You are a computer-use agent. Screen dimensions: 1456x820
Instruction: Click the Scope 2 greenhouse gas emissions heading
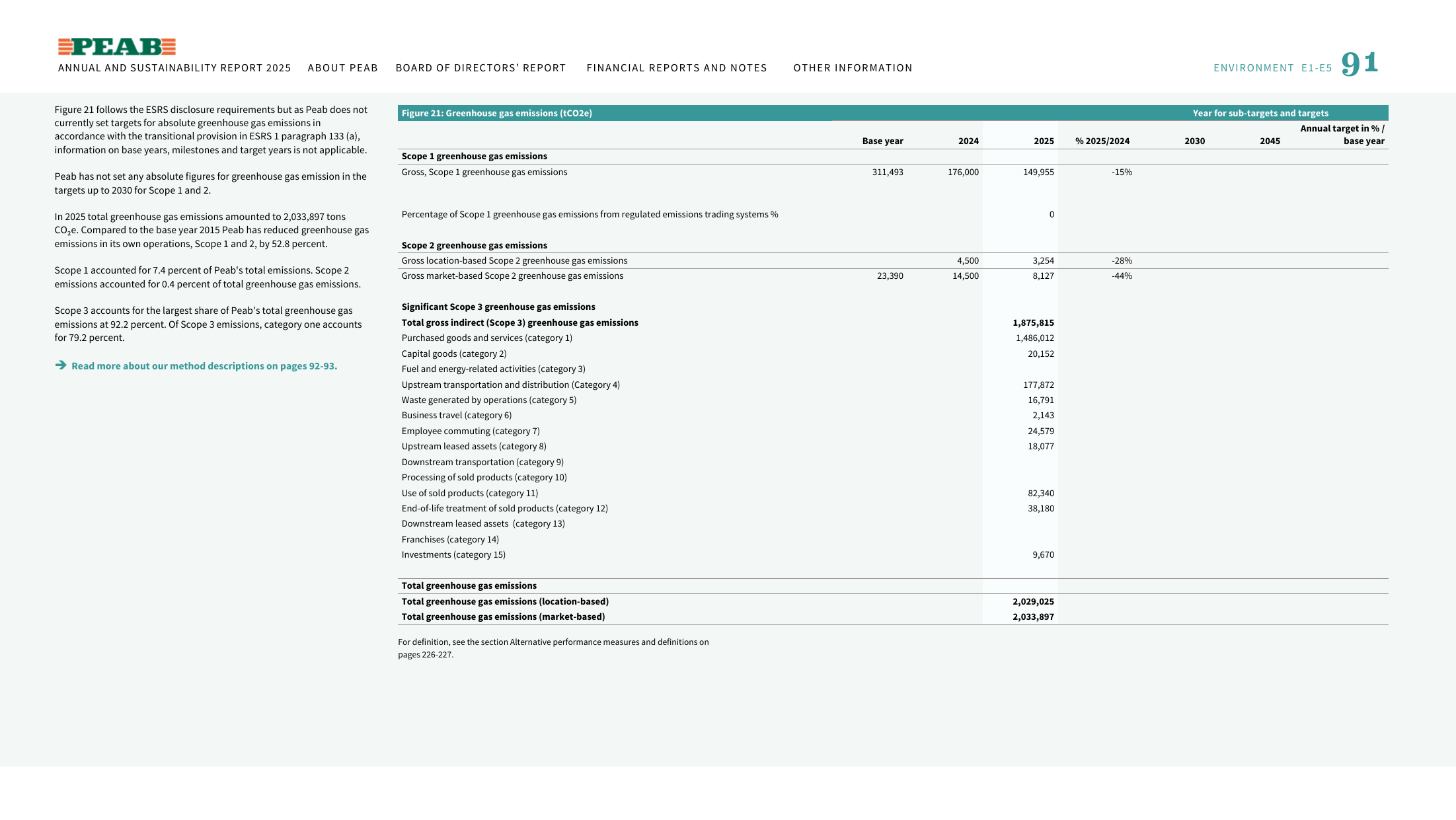coord(475,245)
